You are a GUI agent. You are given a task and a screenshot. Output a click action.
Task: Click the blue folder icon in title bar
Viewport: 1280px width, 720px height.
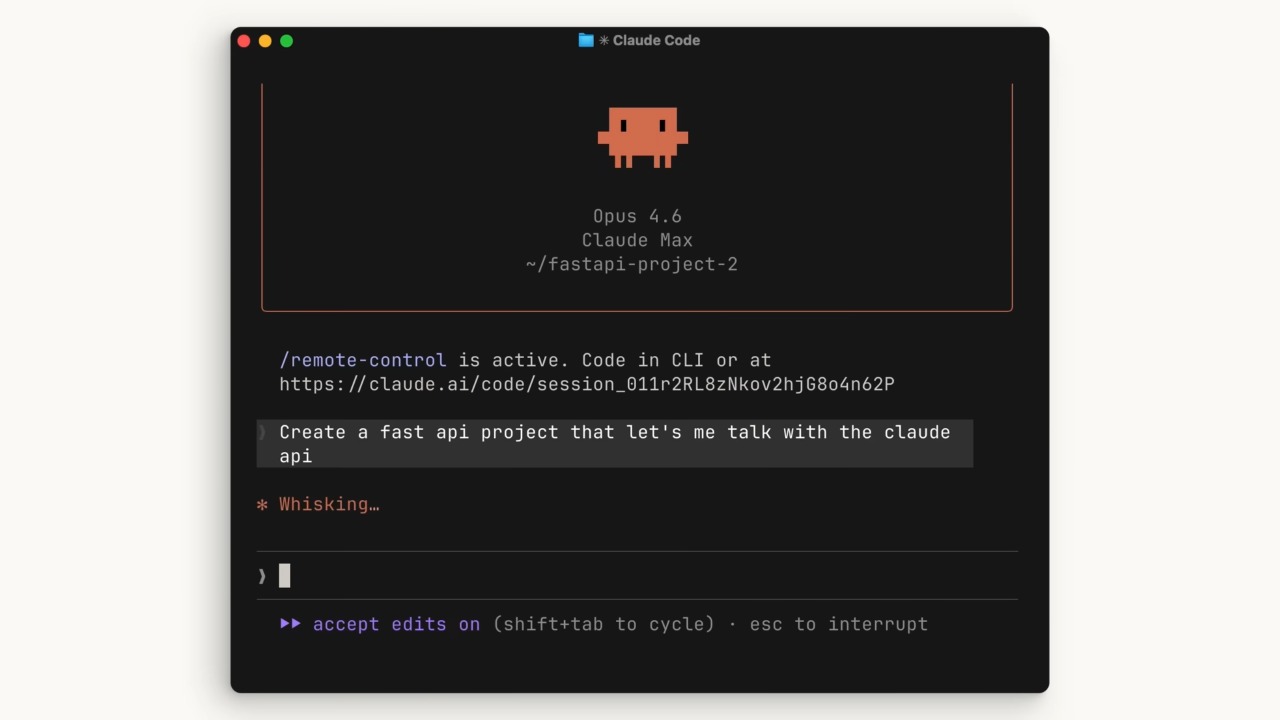[x=586, y=40]
